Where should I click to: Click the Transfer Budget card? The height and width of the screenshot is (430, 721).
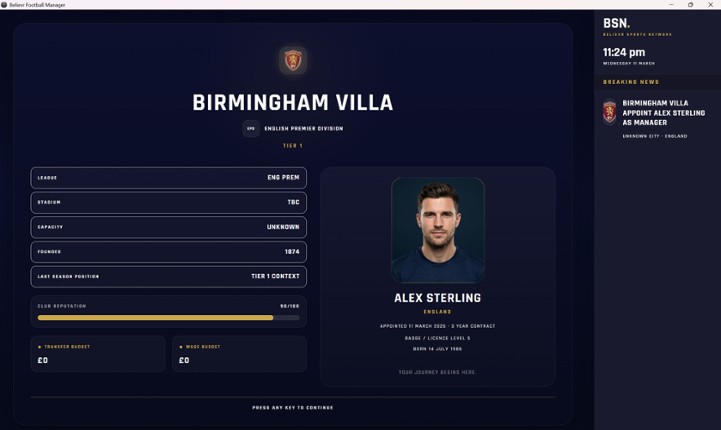(x=98, y=354)
